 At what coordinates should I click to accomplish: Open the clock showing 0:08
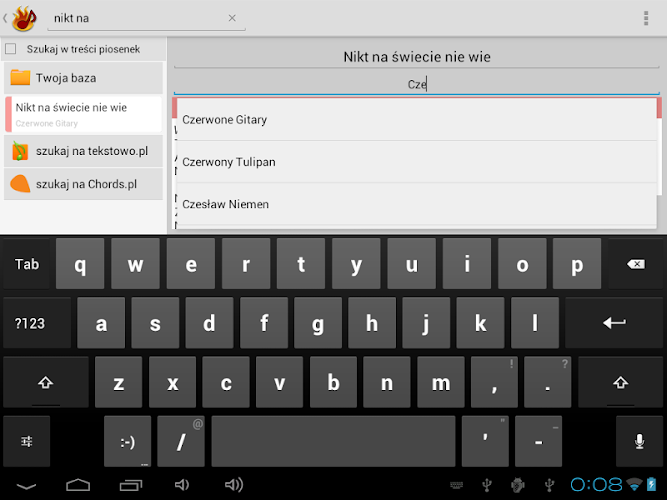596,484
